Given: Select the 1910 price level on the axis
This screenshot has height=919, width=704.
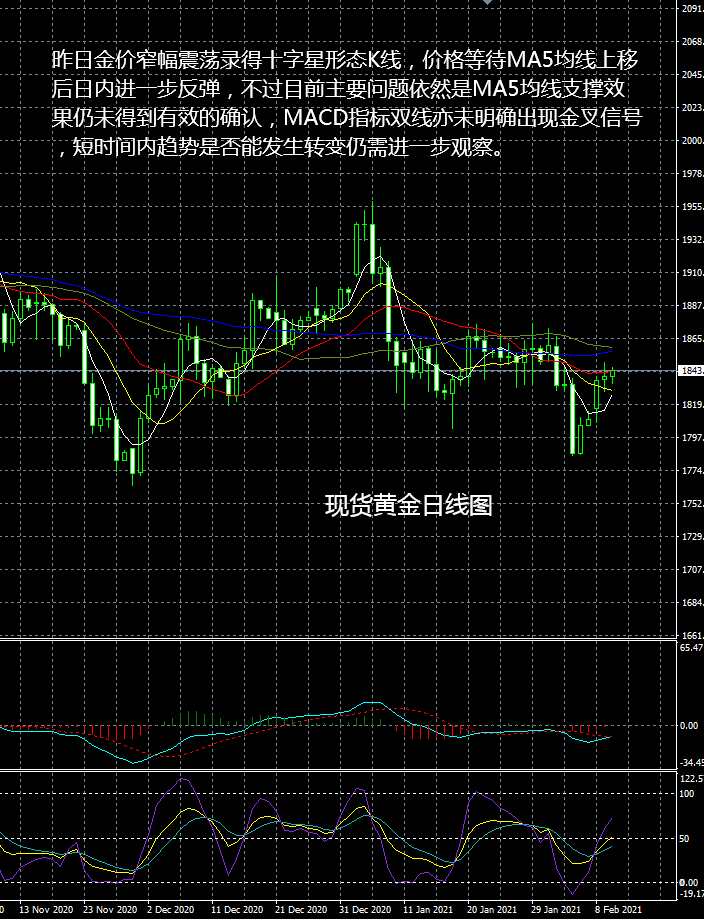Looking at the screenshot, I should click(692, 273).
